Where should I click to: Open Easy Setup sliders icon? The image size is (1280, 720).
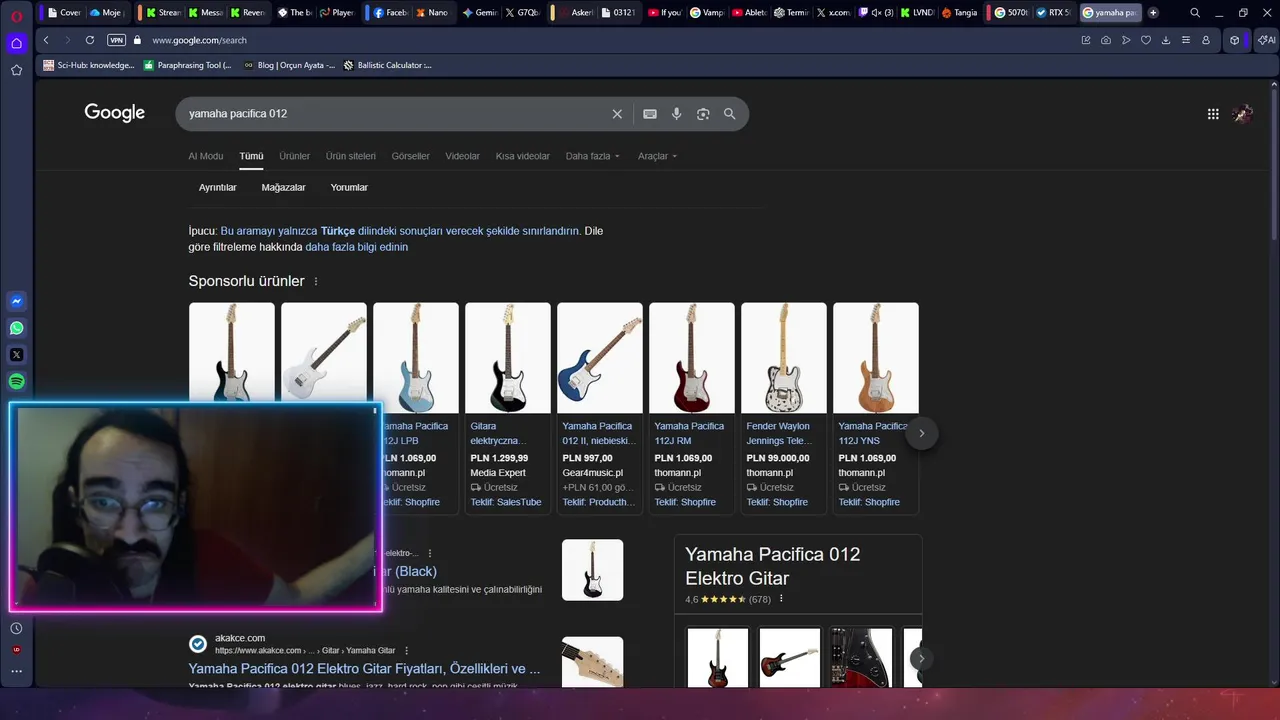pyautogui.click(x=1186, y=40)
